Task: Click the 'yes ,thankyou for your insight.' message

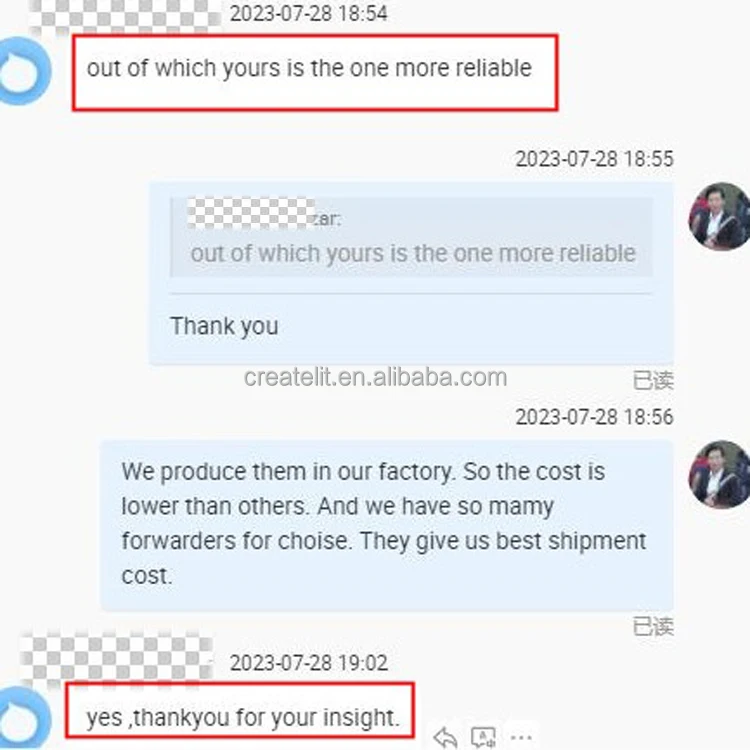Action: 240,710
